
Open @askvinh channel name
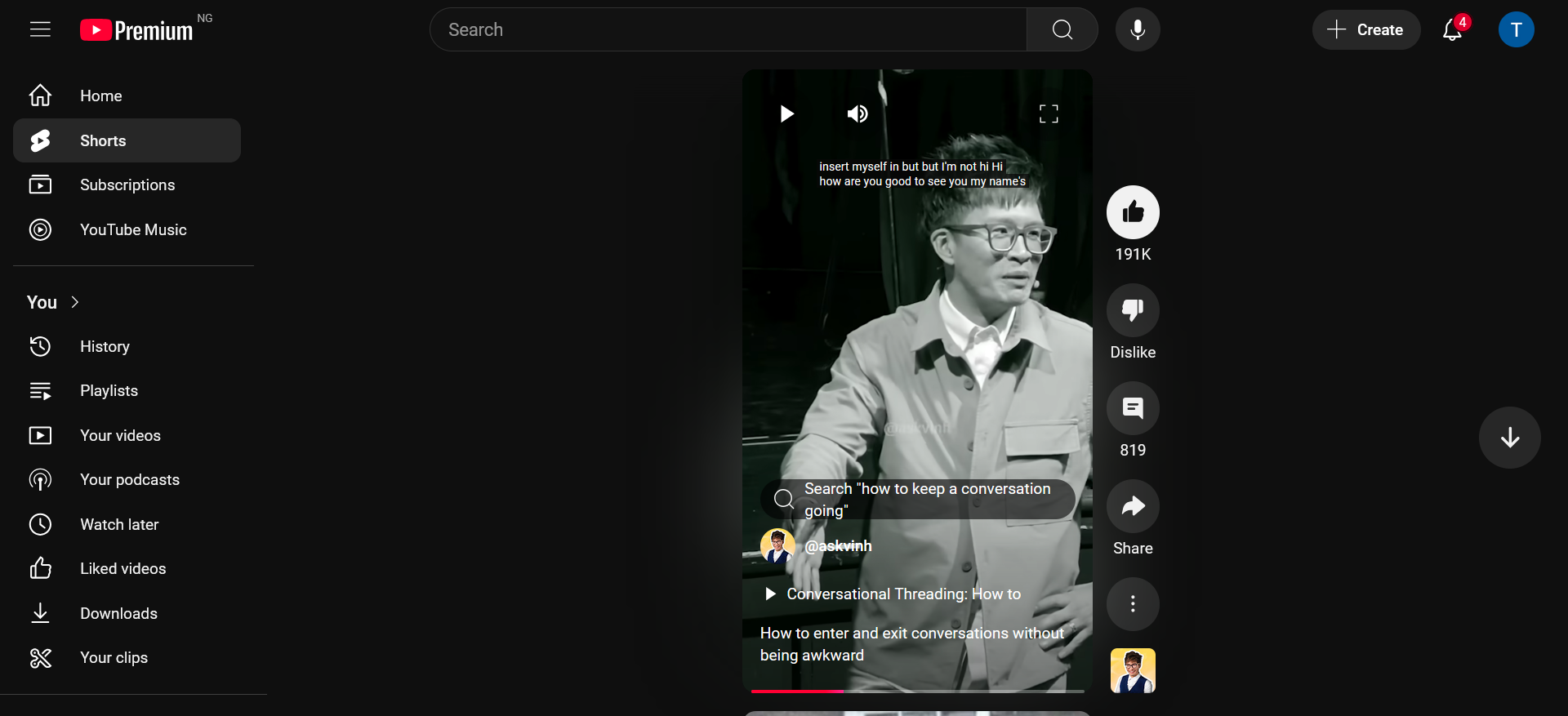pyautogui.click(x=838, y=546)
